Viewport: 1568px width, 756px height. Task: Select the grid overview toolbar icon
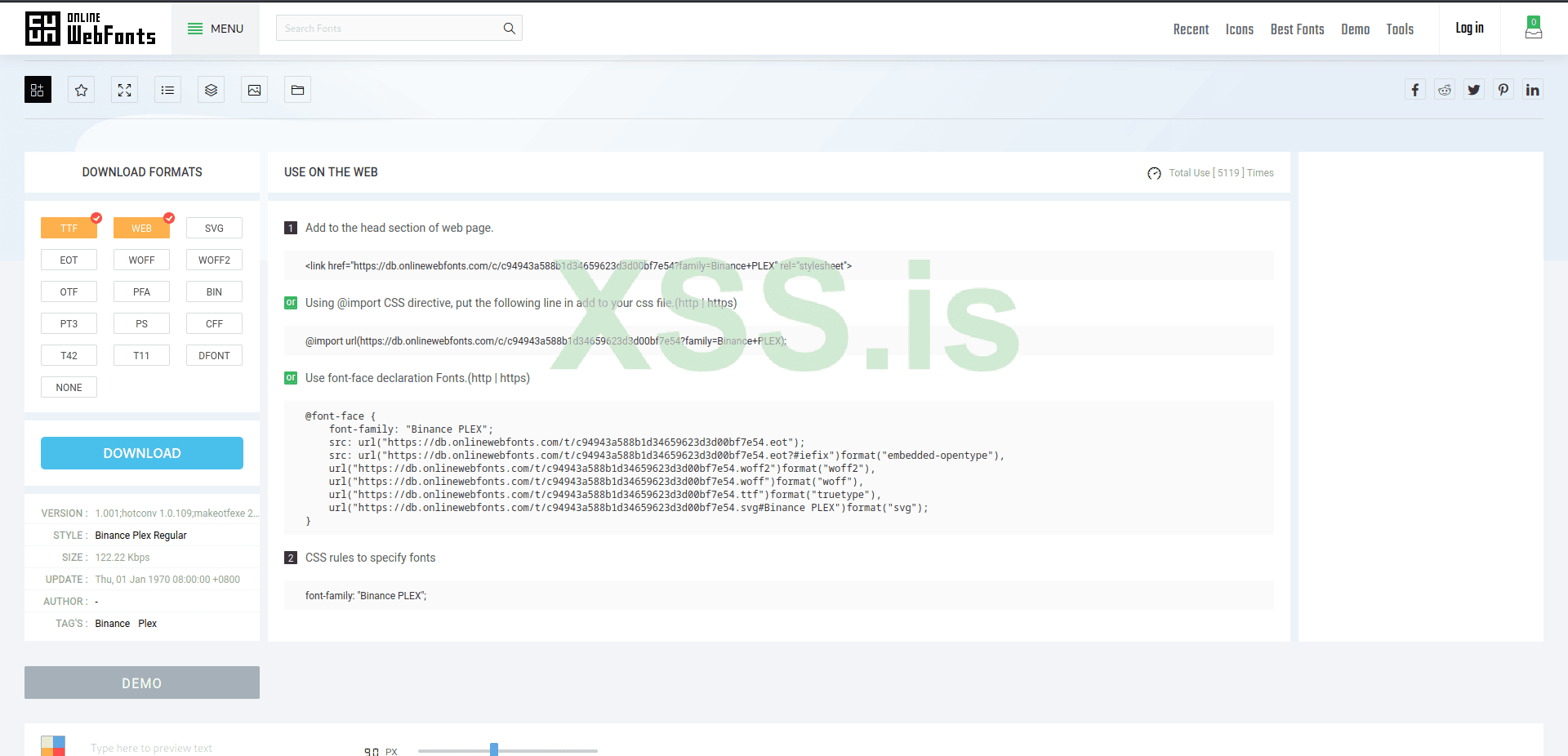(38, 90)
